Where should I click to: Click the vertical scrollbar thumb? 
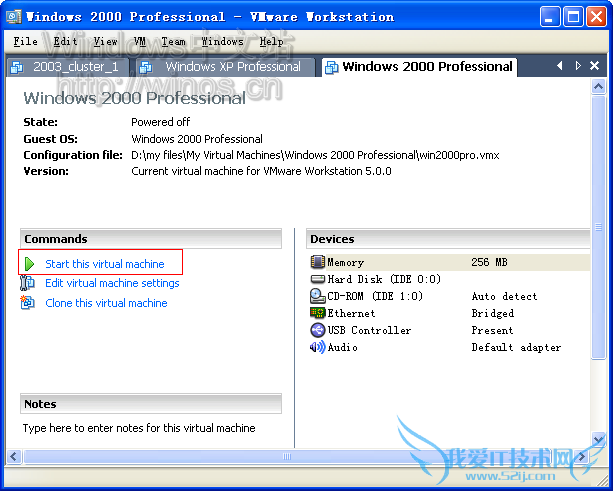[x=599, y=227]
